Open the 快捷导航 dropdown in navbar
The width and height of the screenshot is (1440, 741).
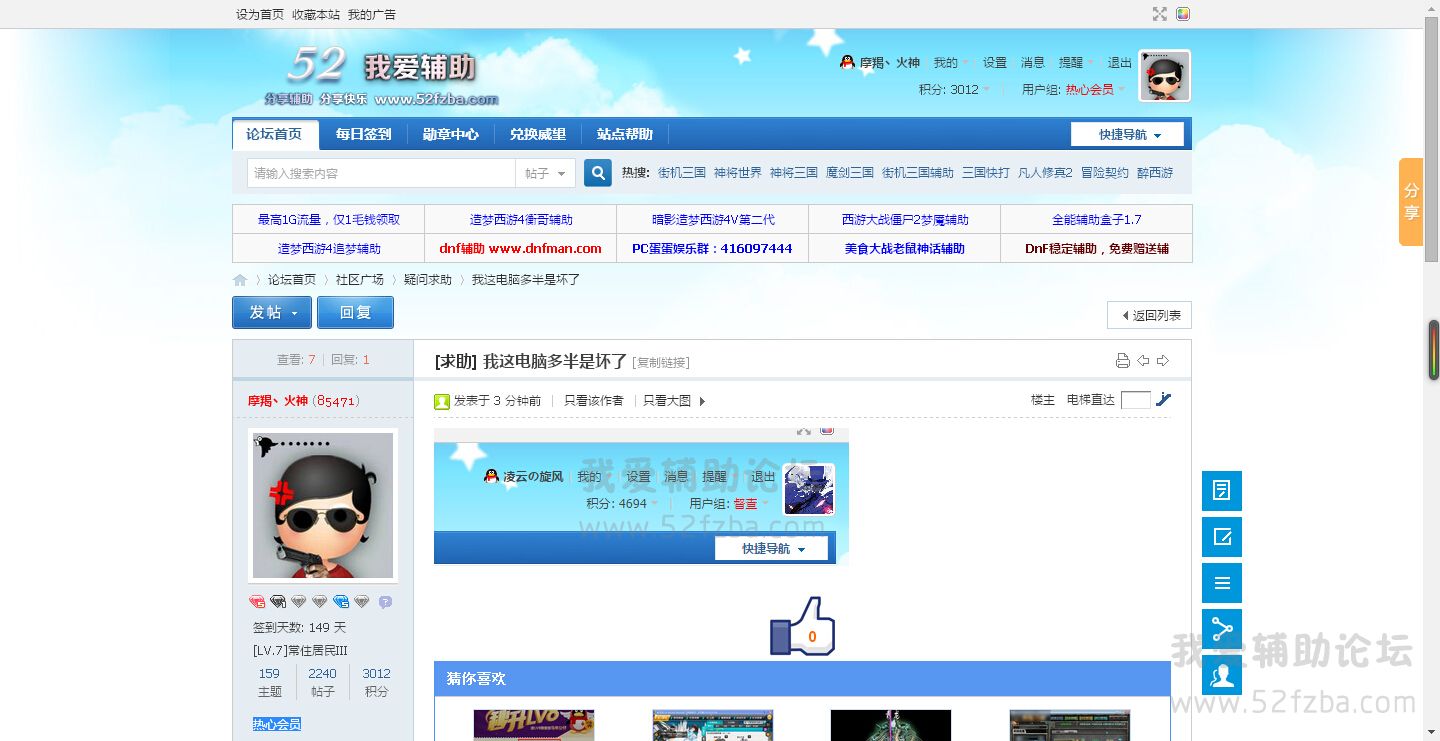pyautogui.click(x=1127, y=134)
